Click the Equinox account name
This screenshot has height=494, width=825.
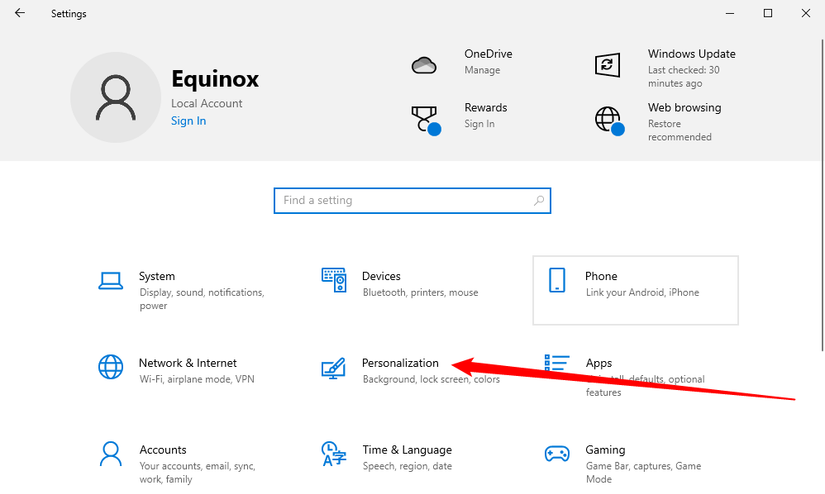pos(215,79)
